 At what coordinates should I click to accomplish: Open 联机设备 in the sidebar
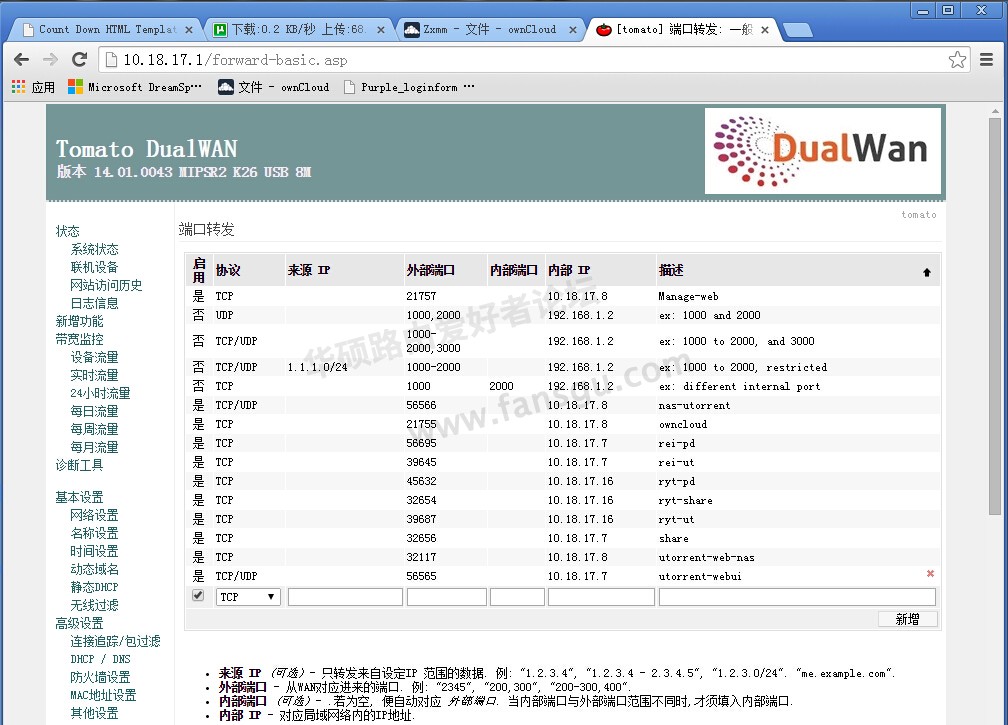tap(94, 267)
